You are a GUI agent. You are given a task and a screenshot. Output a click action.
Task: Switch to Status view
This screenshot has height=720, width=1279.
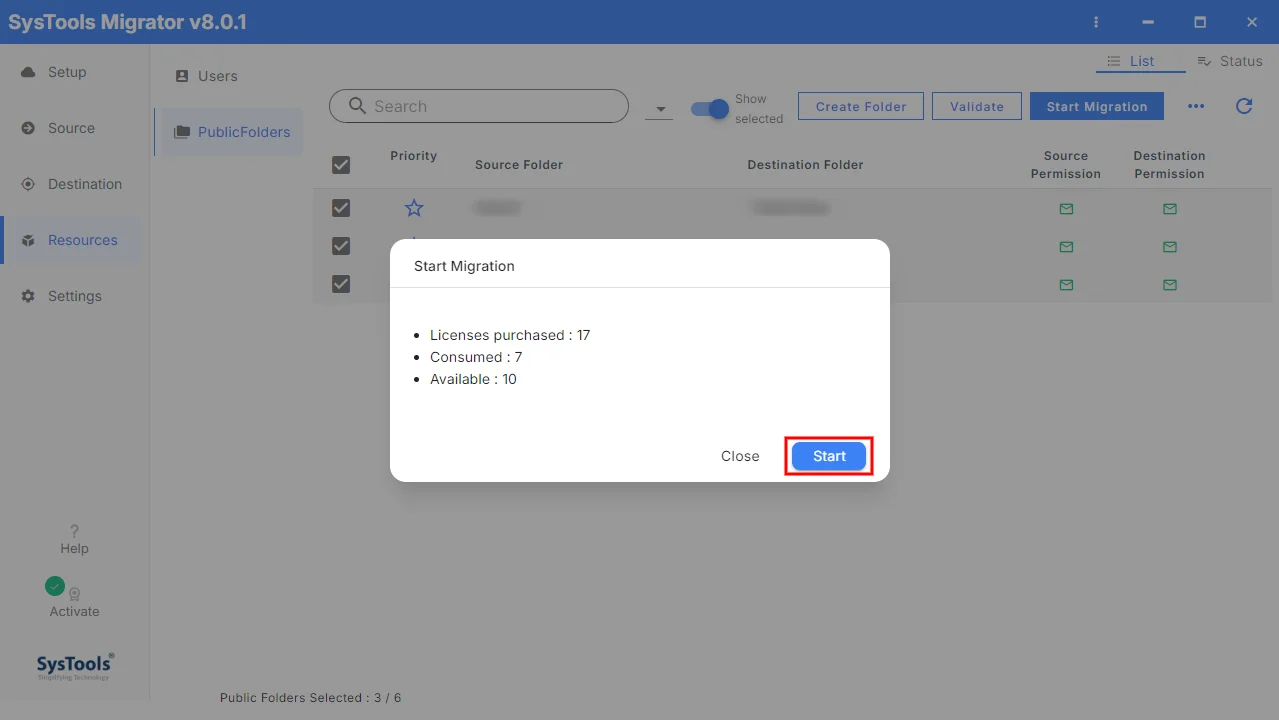(x=1230, y=61)
